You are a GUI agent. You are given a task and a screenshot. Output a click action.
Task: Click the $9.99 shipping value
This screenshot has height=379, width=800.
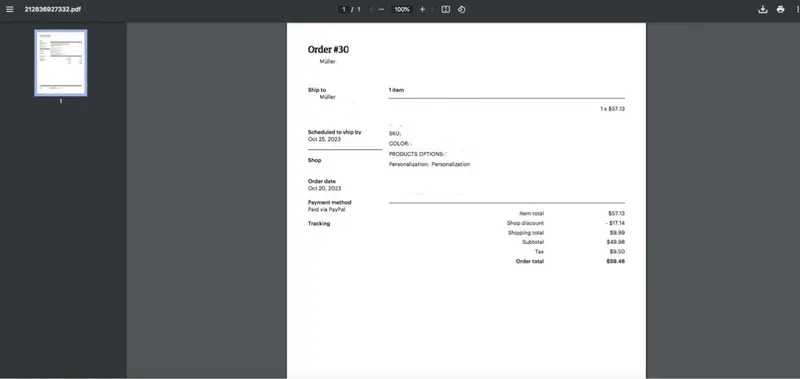point(617,233)
